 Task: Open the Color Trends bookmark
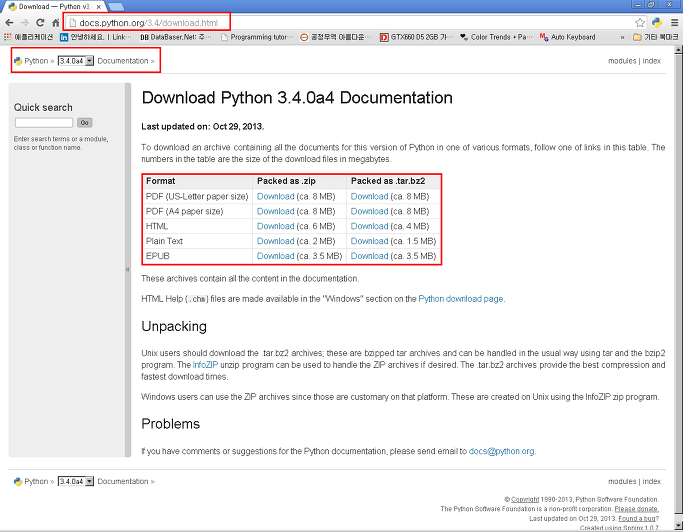(496, 37)
